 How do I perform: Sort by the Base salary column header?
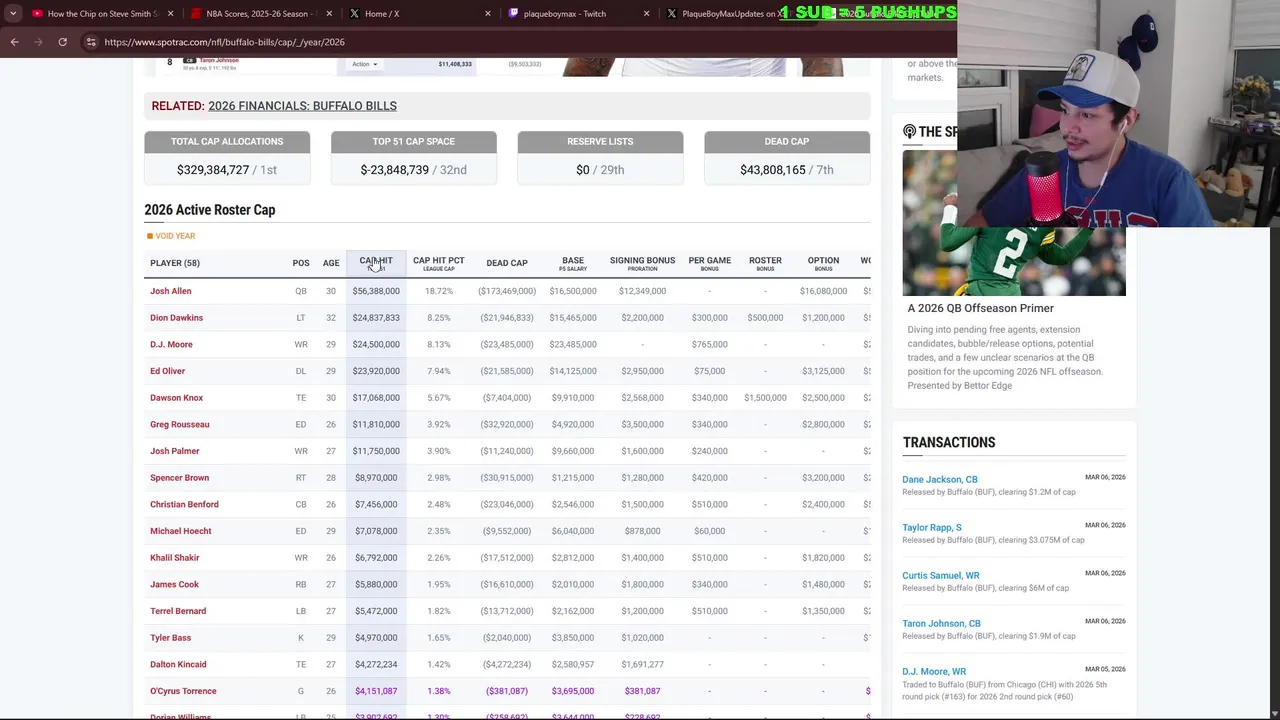click(573, 263)
